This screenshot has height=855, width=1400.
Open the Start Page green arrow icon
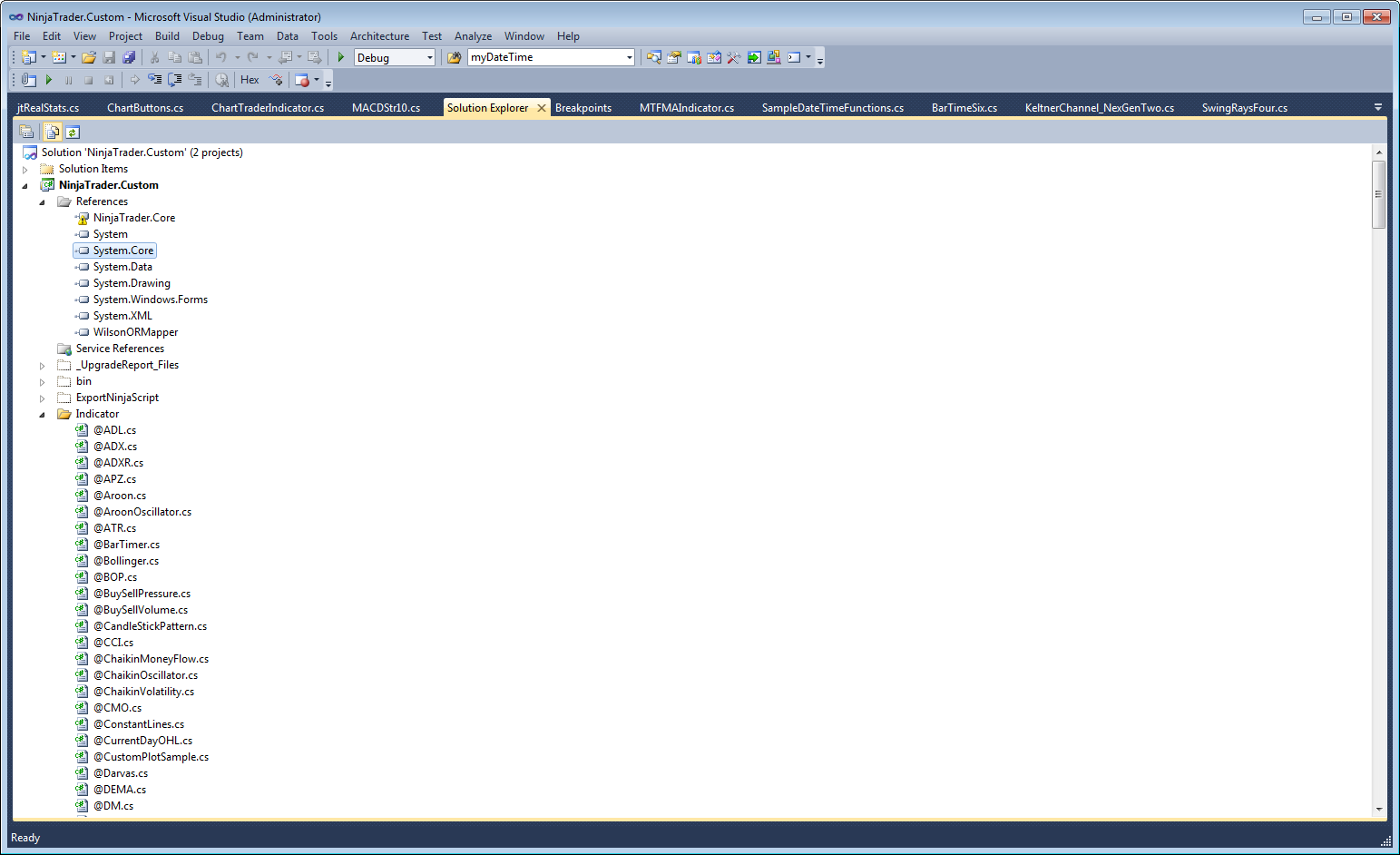754,57
